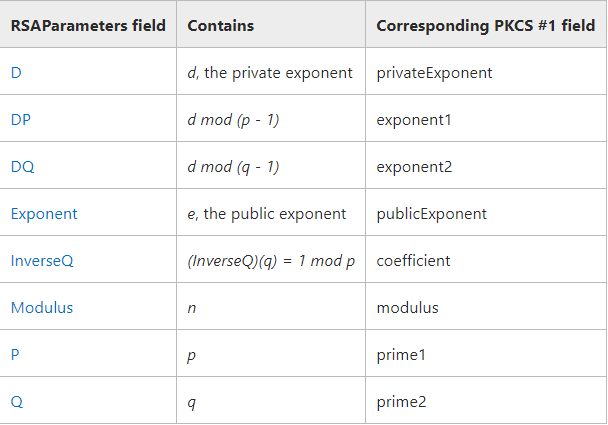Screen dimensions: 608x425
Task: Click the Modulus link
Action: click(x=42, y=308)
